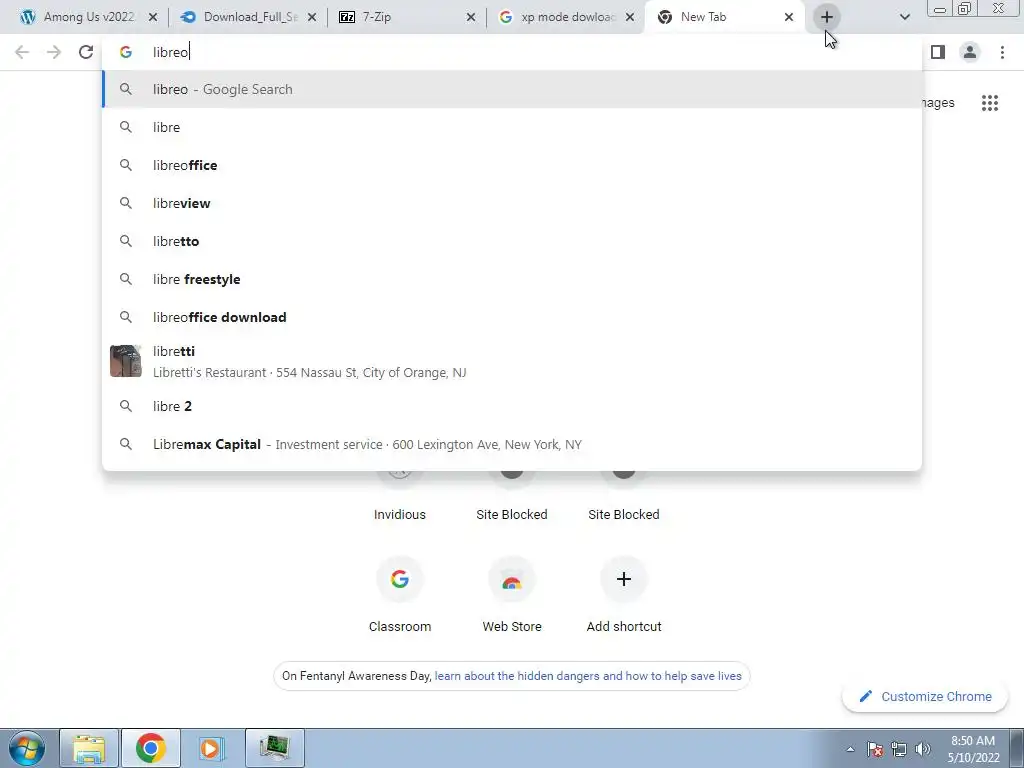Select the 'libre freestyle' suggestion
Screen dimensions: 1024x768
coord(512,279)
